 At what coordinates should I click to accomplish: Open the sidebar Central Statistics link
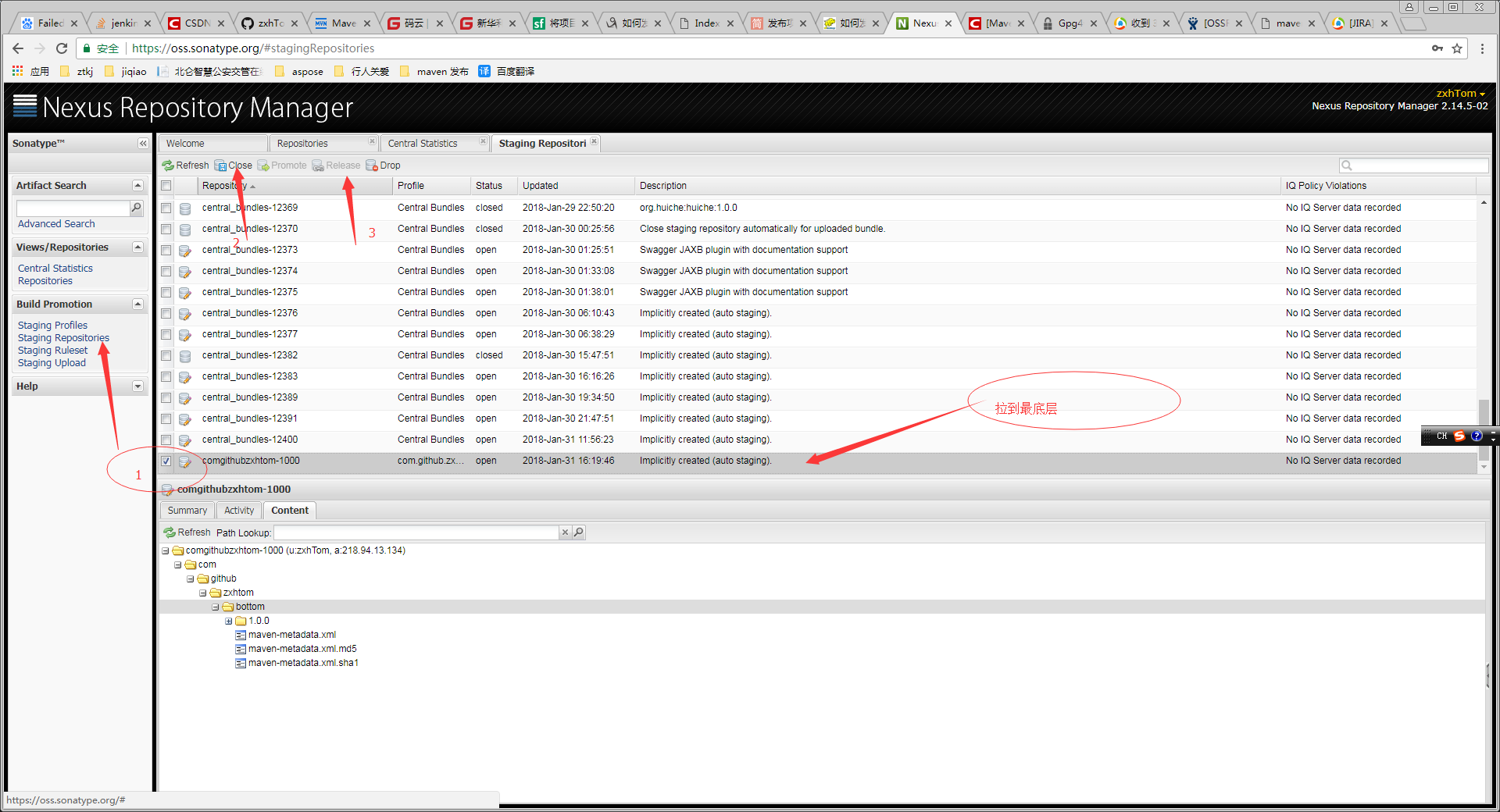[55, 269]
